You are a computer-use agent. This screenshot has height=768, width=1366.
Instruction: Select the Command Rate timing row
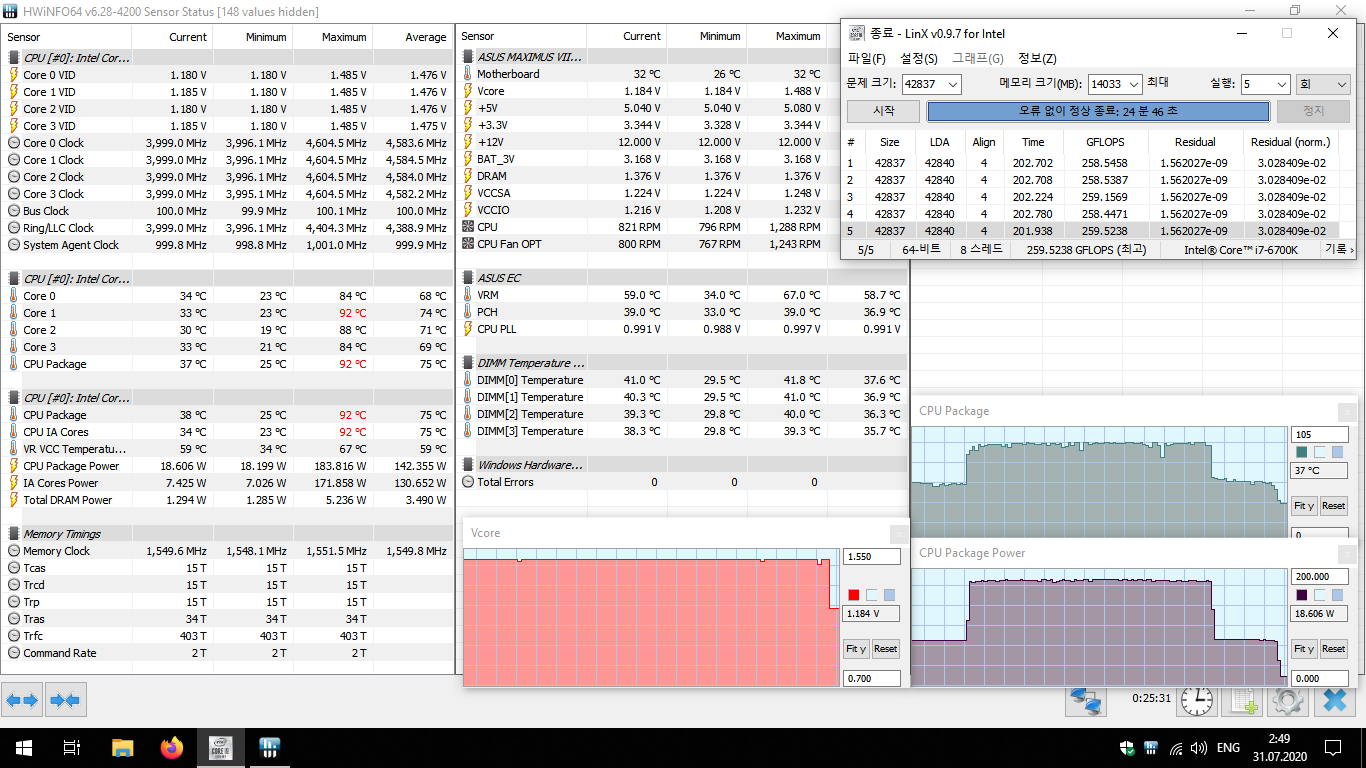pos(228,653)
